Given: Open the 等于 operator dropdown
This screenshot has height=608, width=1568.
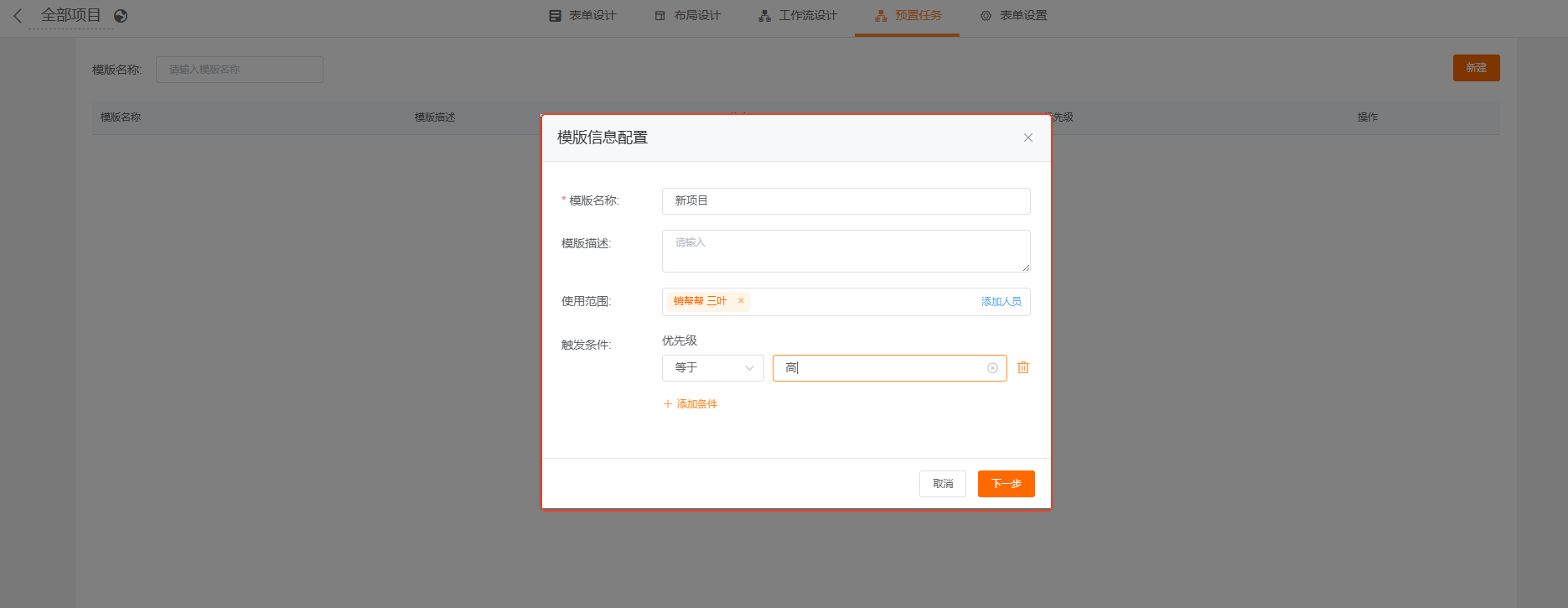Looking at the screenshot, I should pos(712,368).
